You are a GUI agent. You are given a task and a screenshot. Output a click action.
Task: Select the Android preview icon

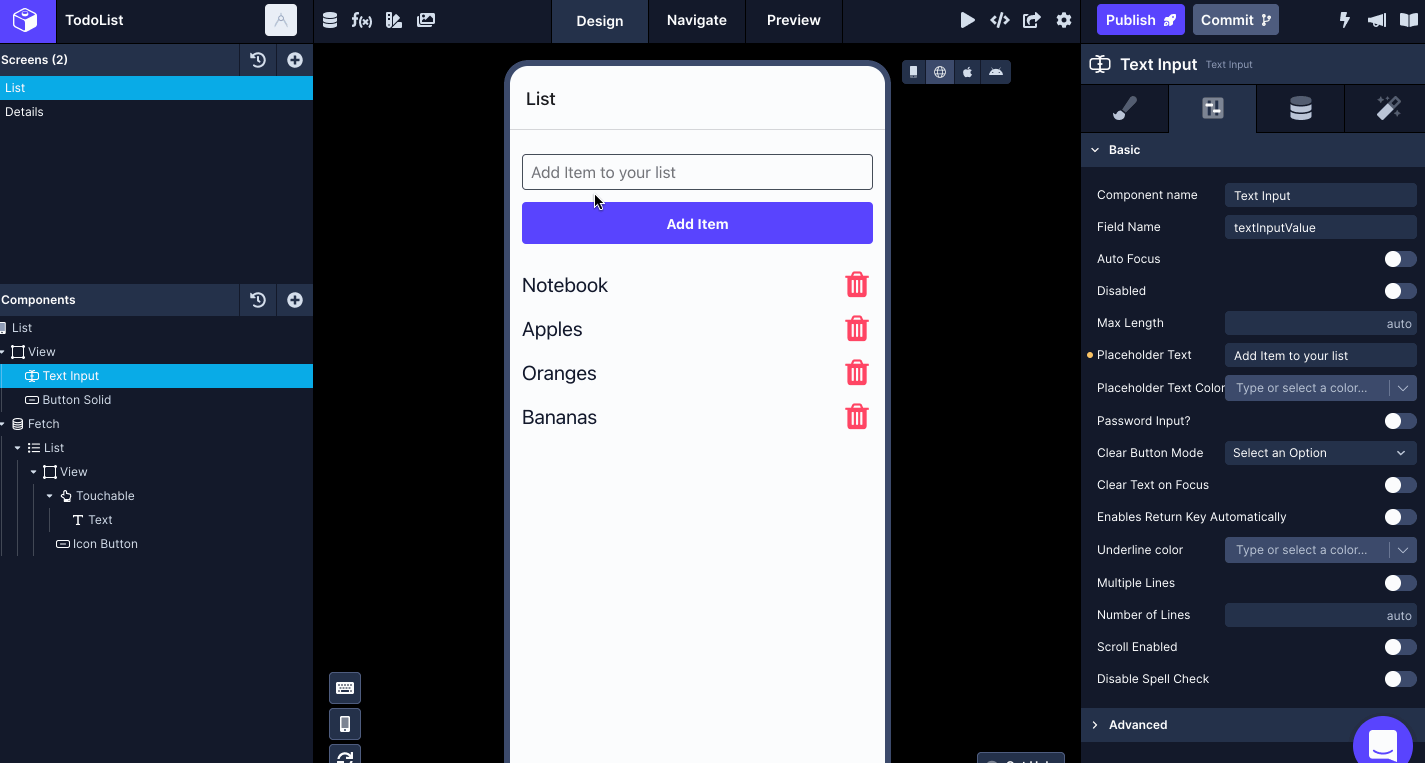995,72
